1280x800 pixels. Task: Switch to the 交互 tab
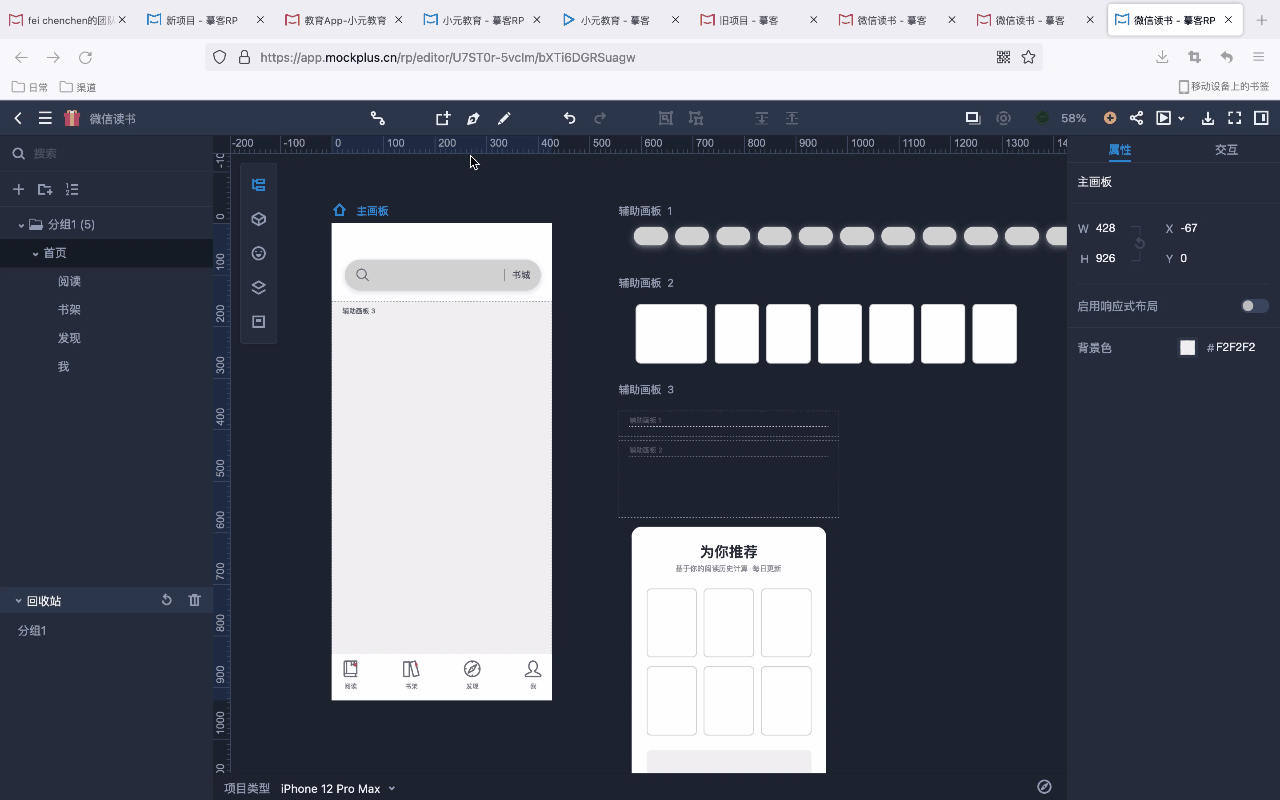[1226, 150]
